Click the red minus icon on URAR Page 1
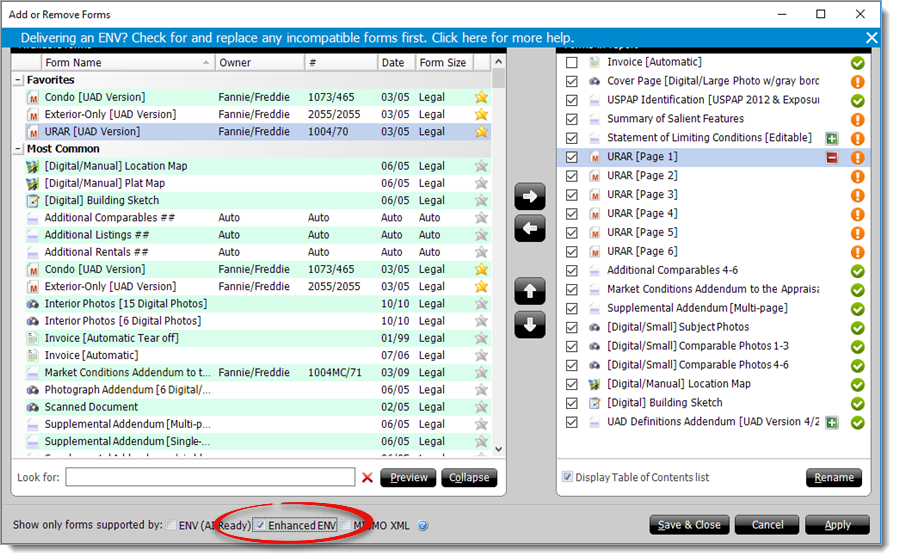The width and height of the screenshot is (897, 560). pos(832,157)
